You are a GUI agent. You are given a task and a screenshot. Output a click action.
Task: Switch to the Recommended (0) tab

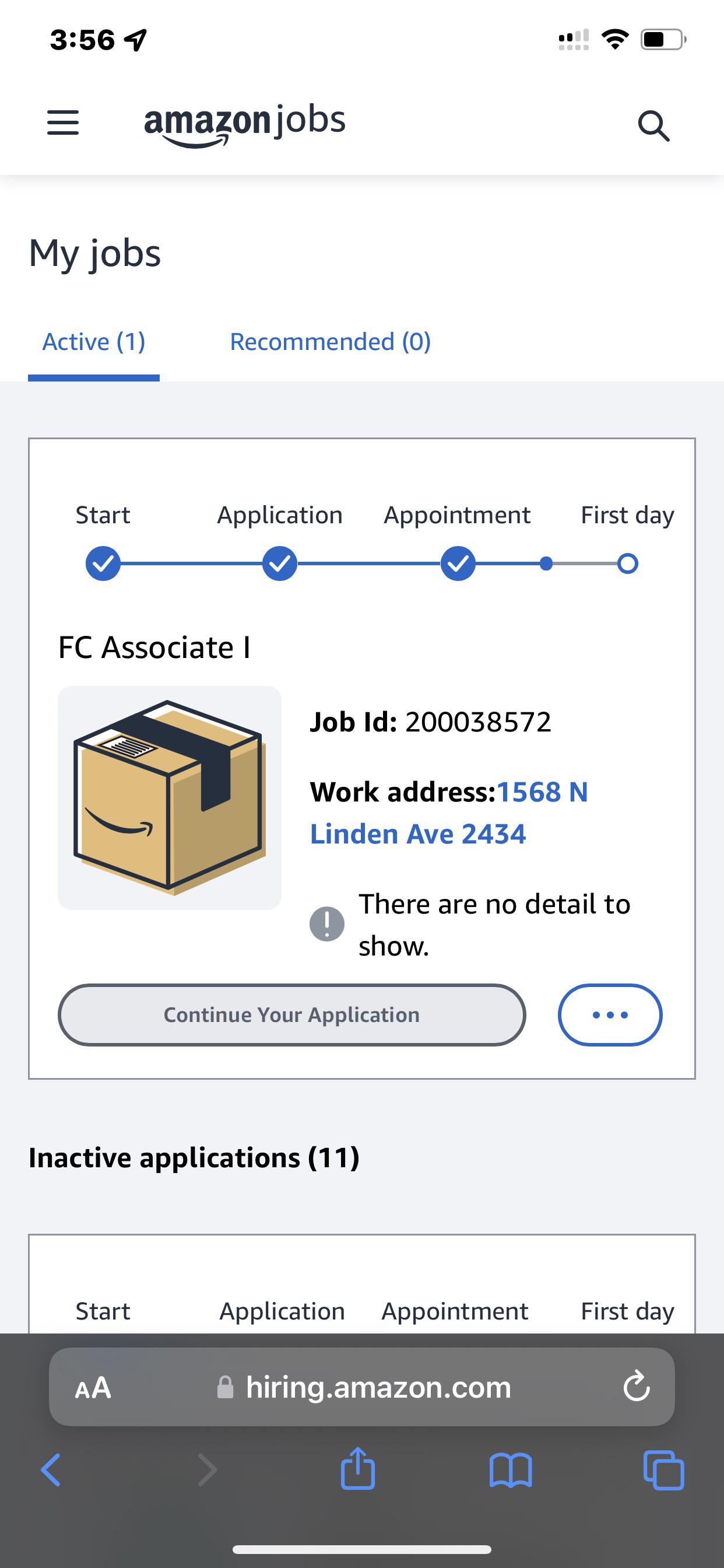pos(330,341)
